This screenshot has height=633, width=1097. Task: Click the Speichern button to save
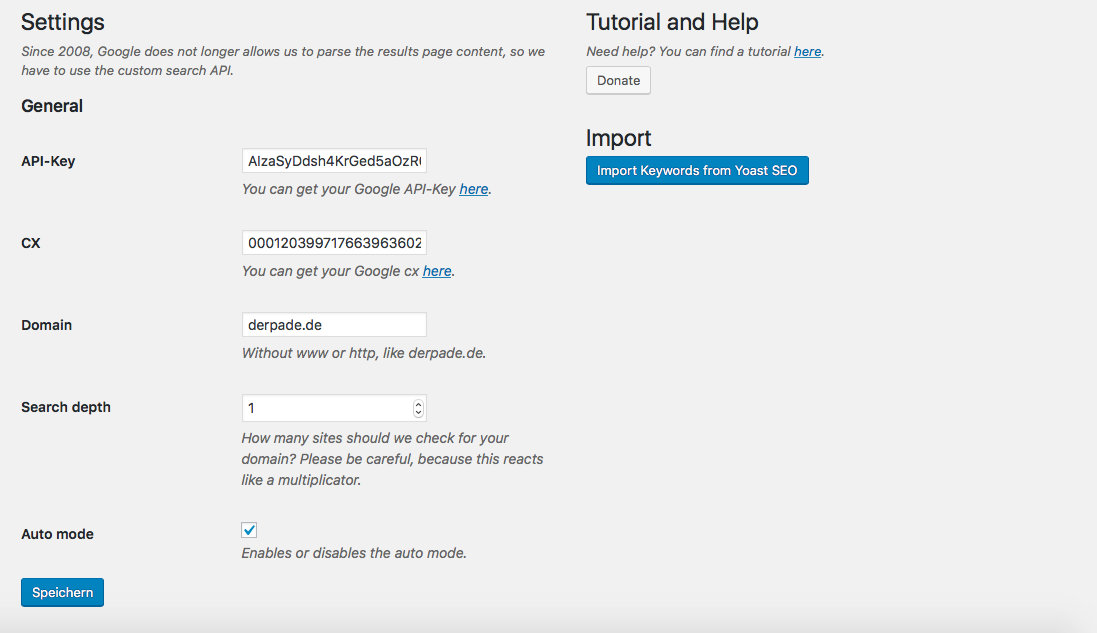62,592
